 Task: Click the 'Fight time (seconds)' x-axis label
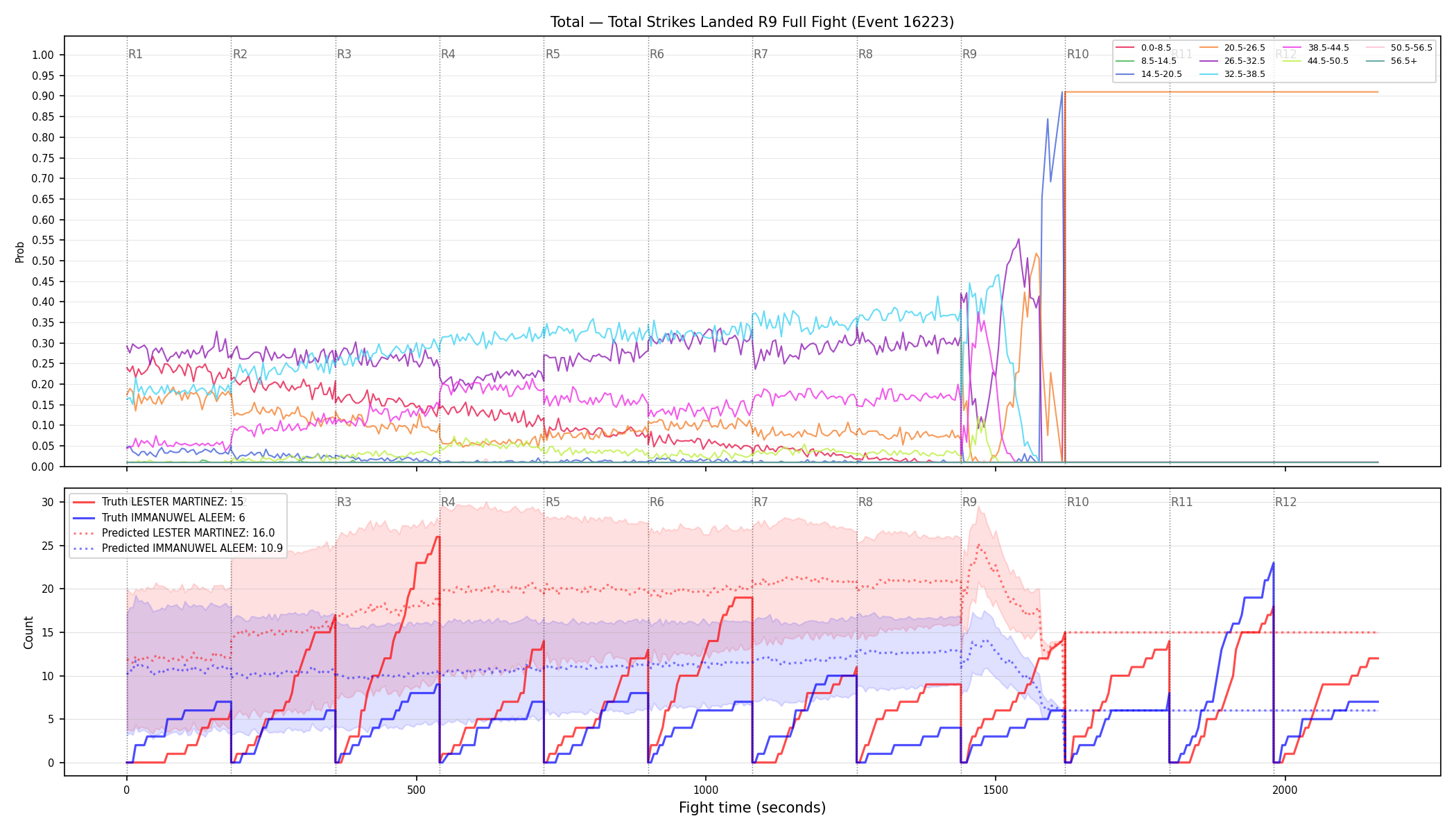click(752, 808)
